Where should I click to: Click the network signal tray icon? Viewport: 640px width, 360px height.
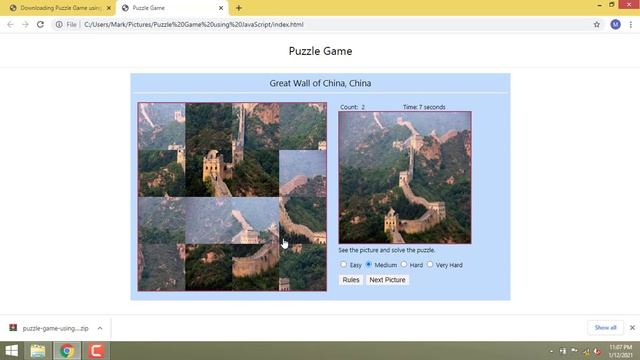tap(586, 351)
